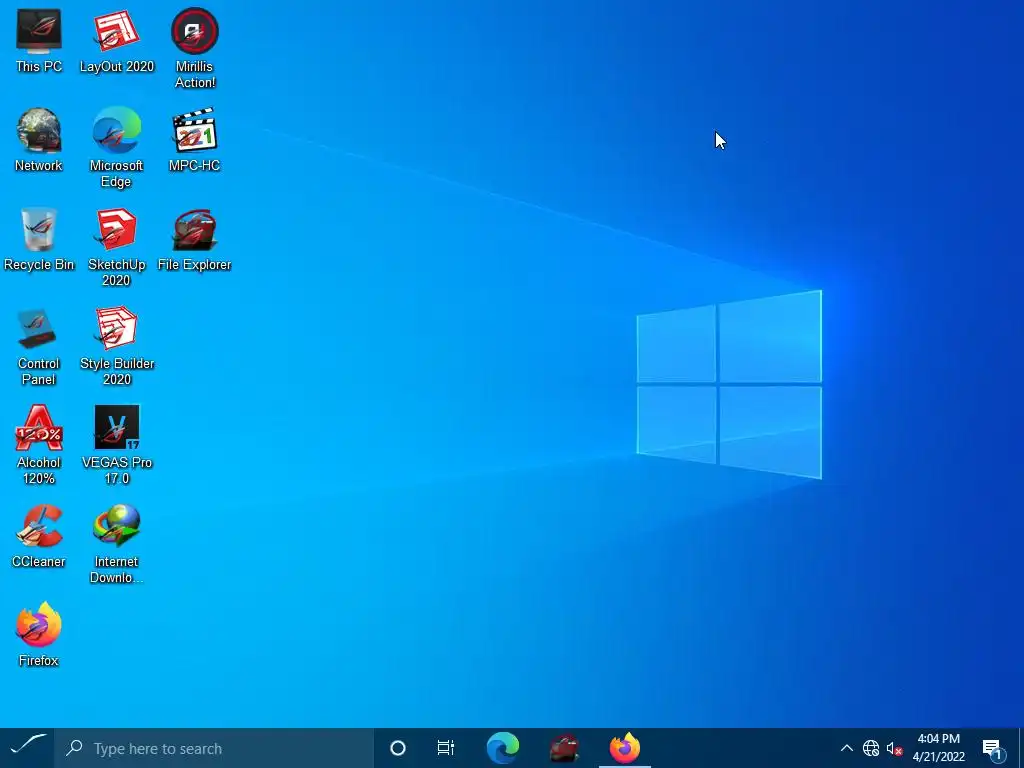Select the Mirillis Action! shortcut
1024x768 pixels.
[195, 48]
